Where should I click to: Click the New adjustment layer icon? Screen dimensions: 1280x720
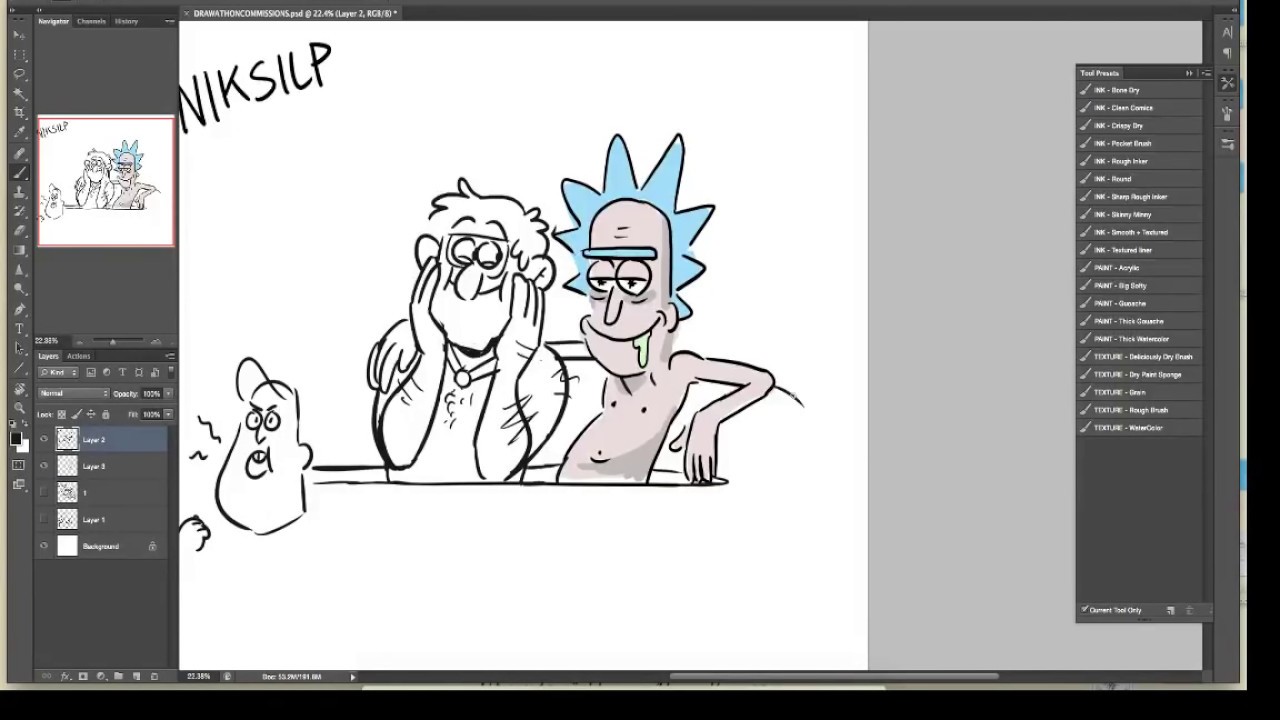coord(101,677)
